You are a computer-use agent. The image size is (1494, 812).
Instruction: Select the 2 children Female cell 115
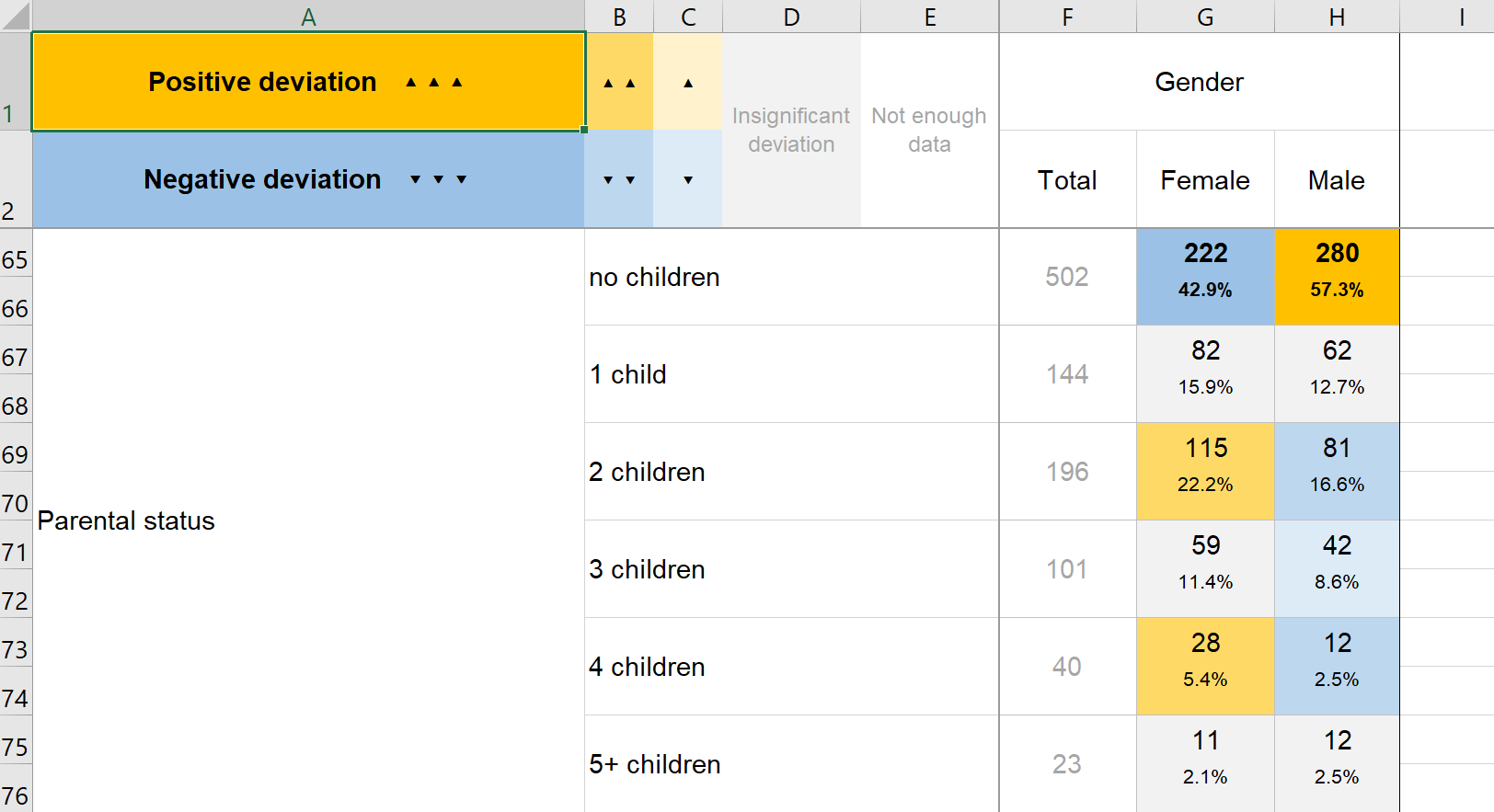[x=1205, y=471]
